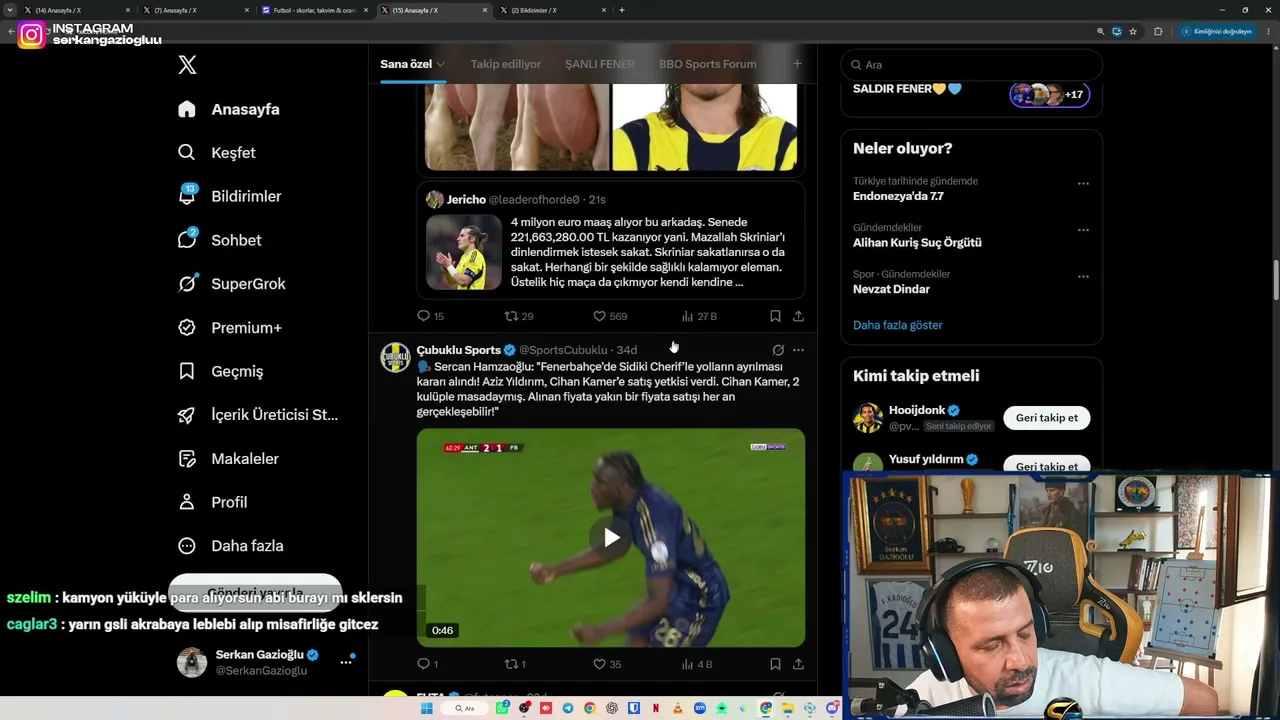Image resolution: width=1280 pixels, height=720 pixels.
Task: Click the browser page scrollbar
Action: [x=1275, y=280]
